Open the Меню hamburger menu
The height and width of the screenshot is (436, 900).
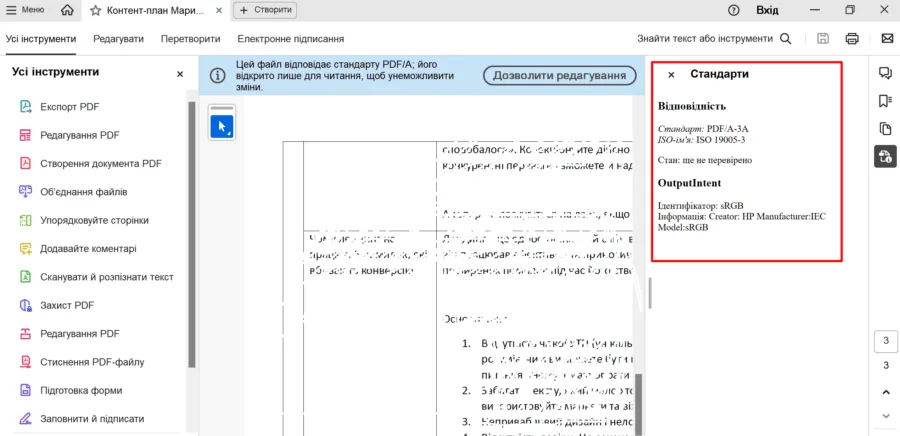click(25, 10)
